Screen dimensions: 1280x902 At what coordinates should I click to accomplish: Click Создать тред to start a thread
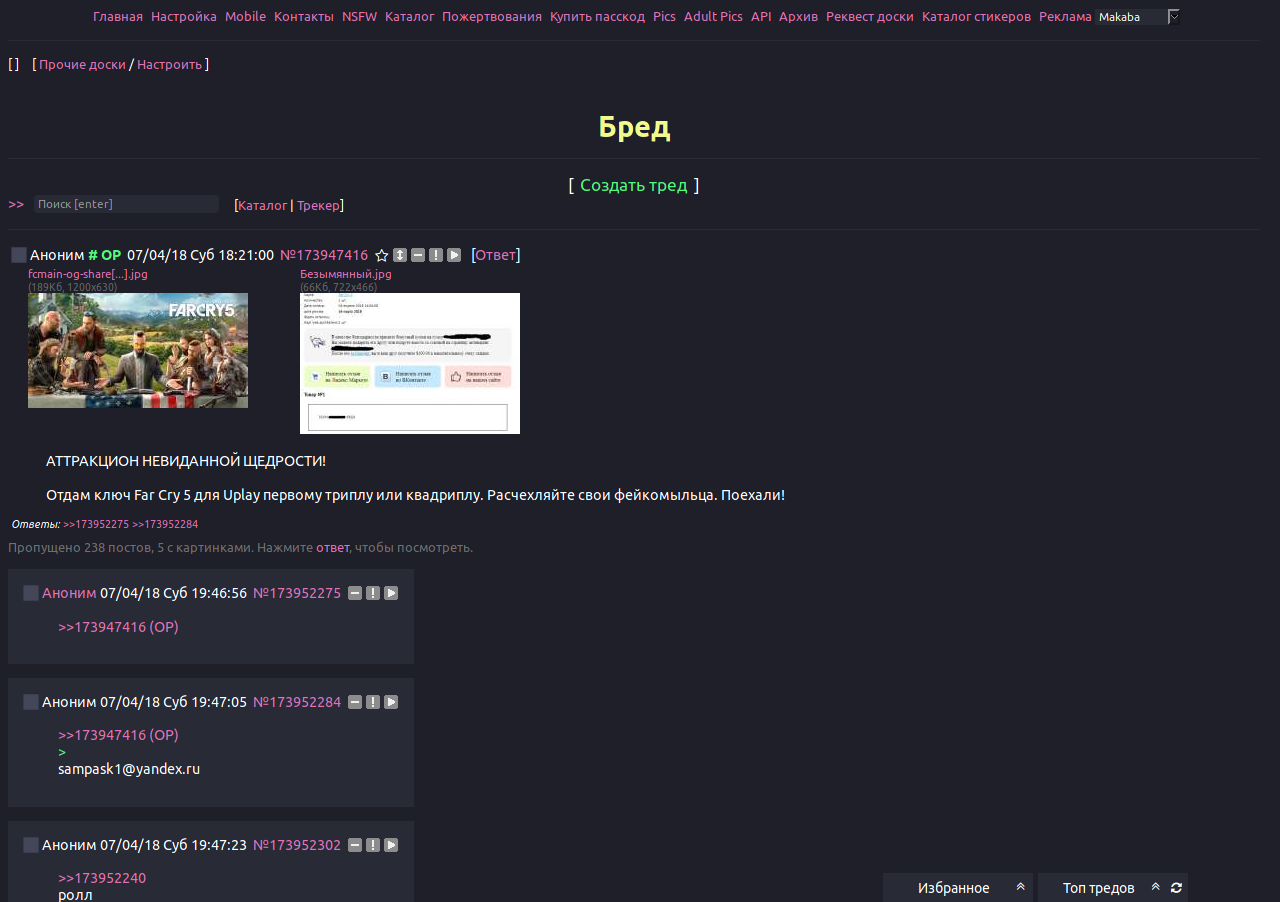tap(633, 185)
